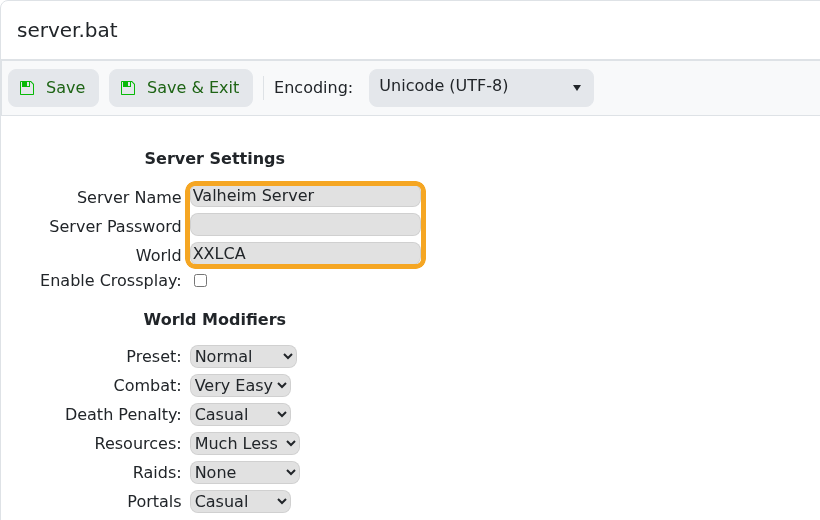Click the Save & Exit button
This screenshot has width=820, height=520.
click(x=181, y=88)
